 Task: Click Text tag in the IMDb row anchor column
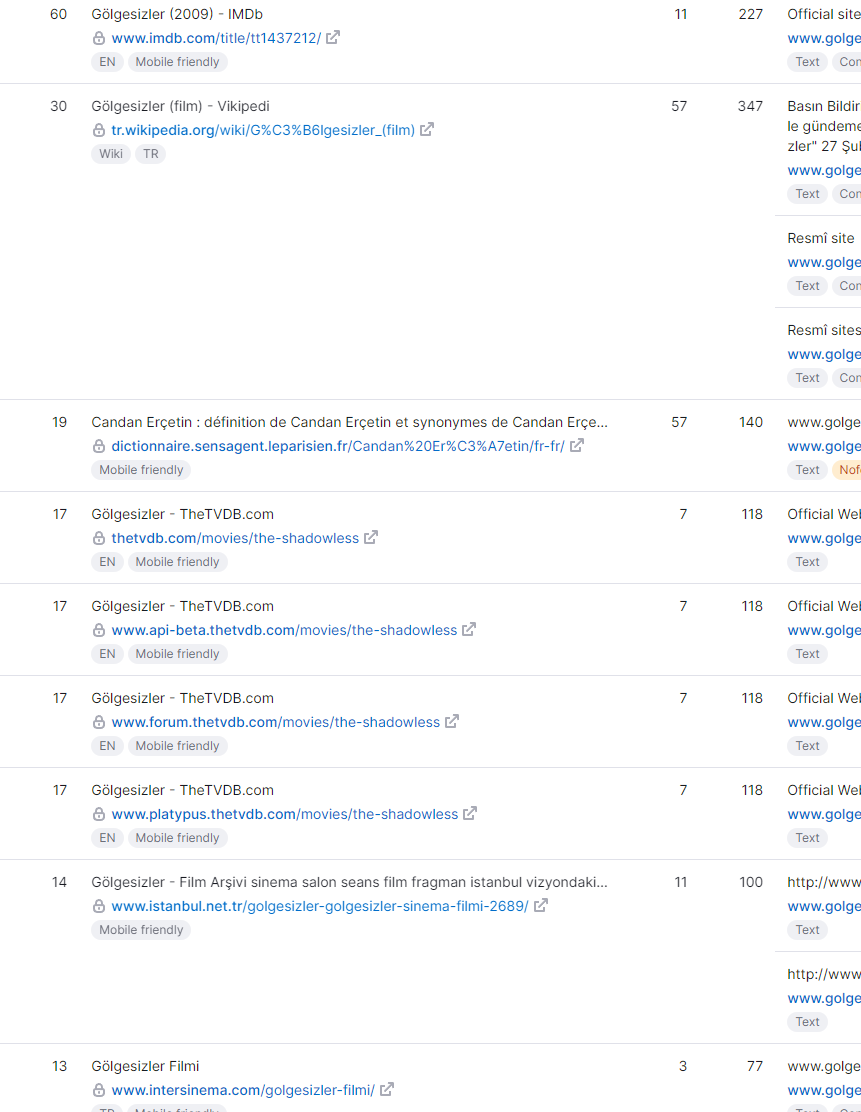coord(807,62)
